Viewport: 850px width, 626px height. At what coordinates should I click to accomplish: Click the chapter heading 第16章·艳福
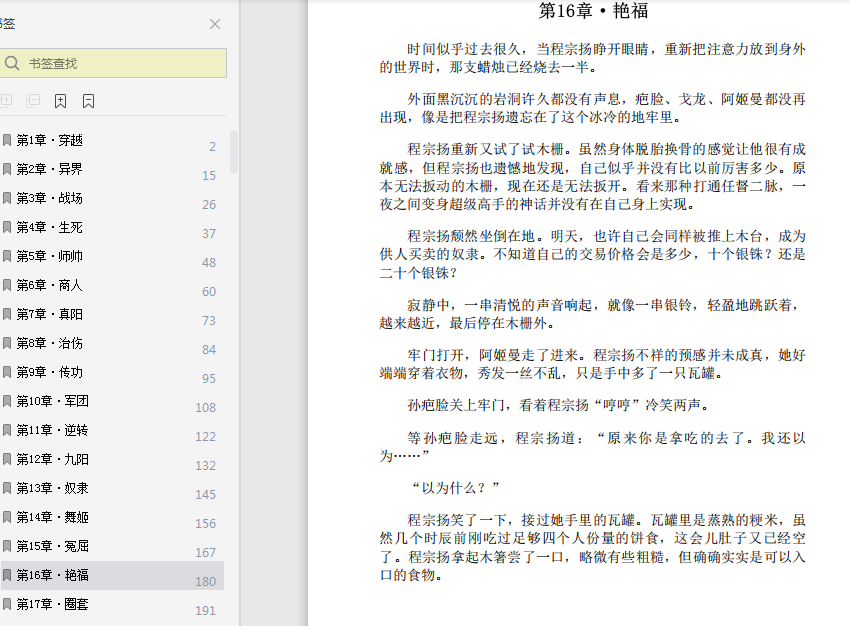click(x=593, y=11)
